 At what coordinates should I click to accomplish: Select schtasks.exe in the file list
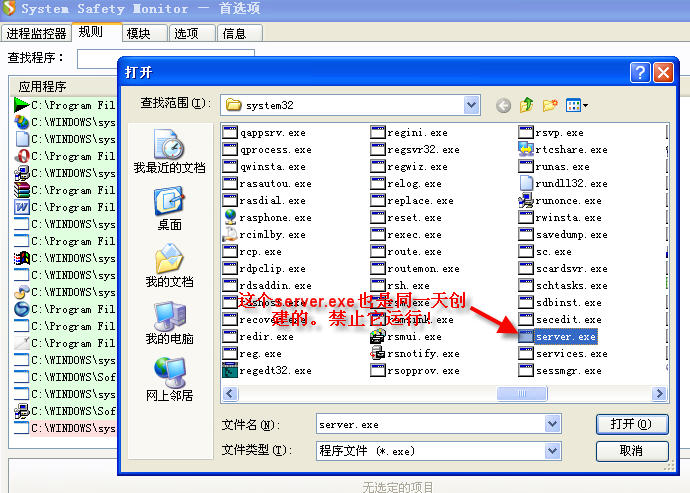pos(563,286)
